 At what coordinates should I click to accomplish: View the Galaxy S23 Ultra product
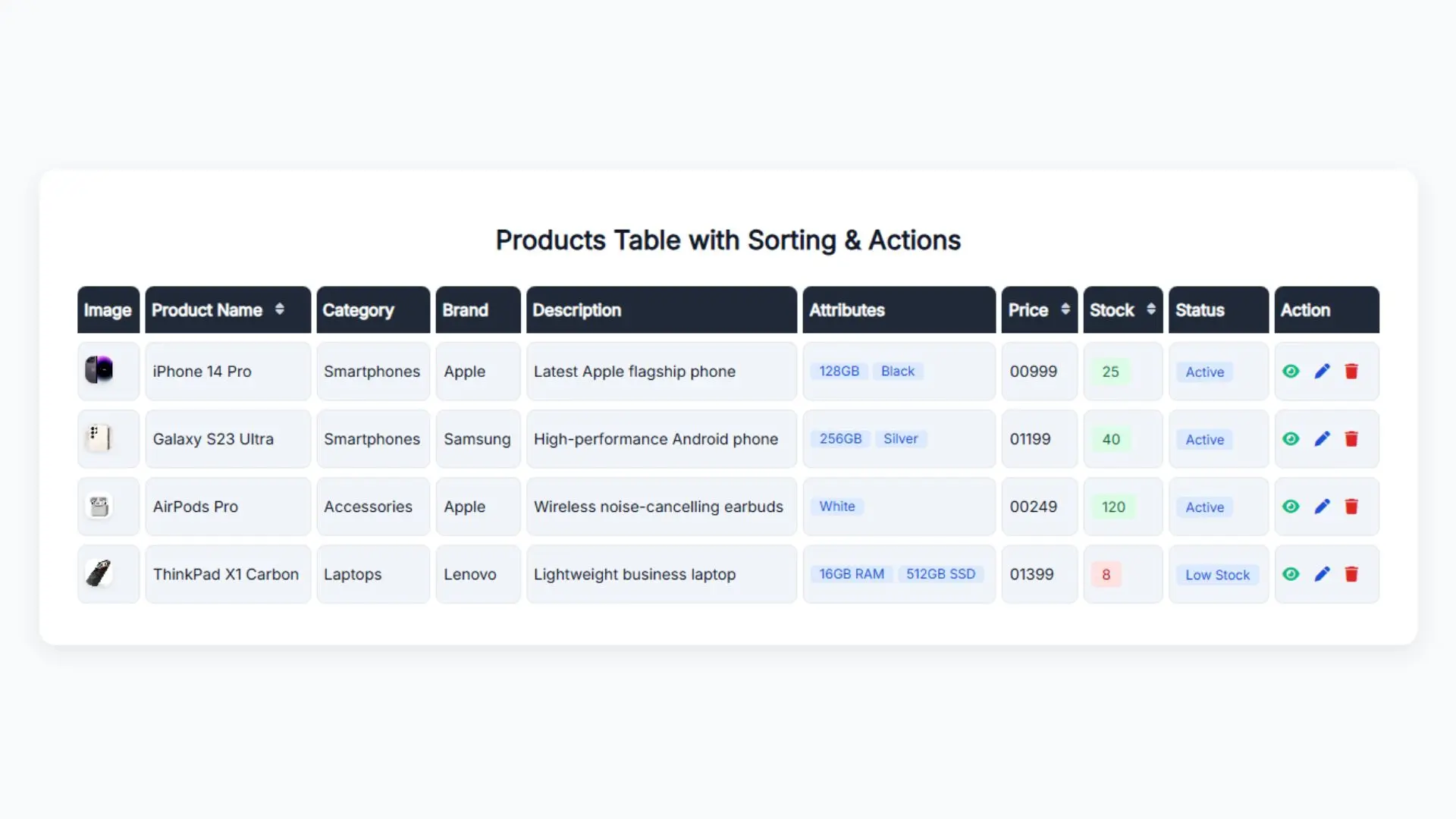click(x=1291, y=439)
